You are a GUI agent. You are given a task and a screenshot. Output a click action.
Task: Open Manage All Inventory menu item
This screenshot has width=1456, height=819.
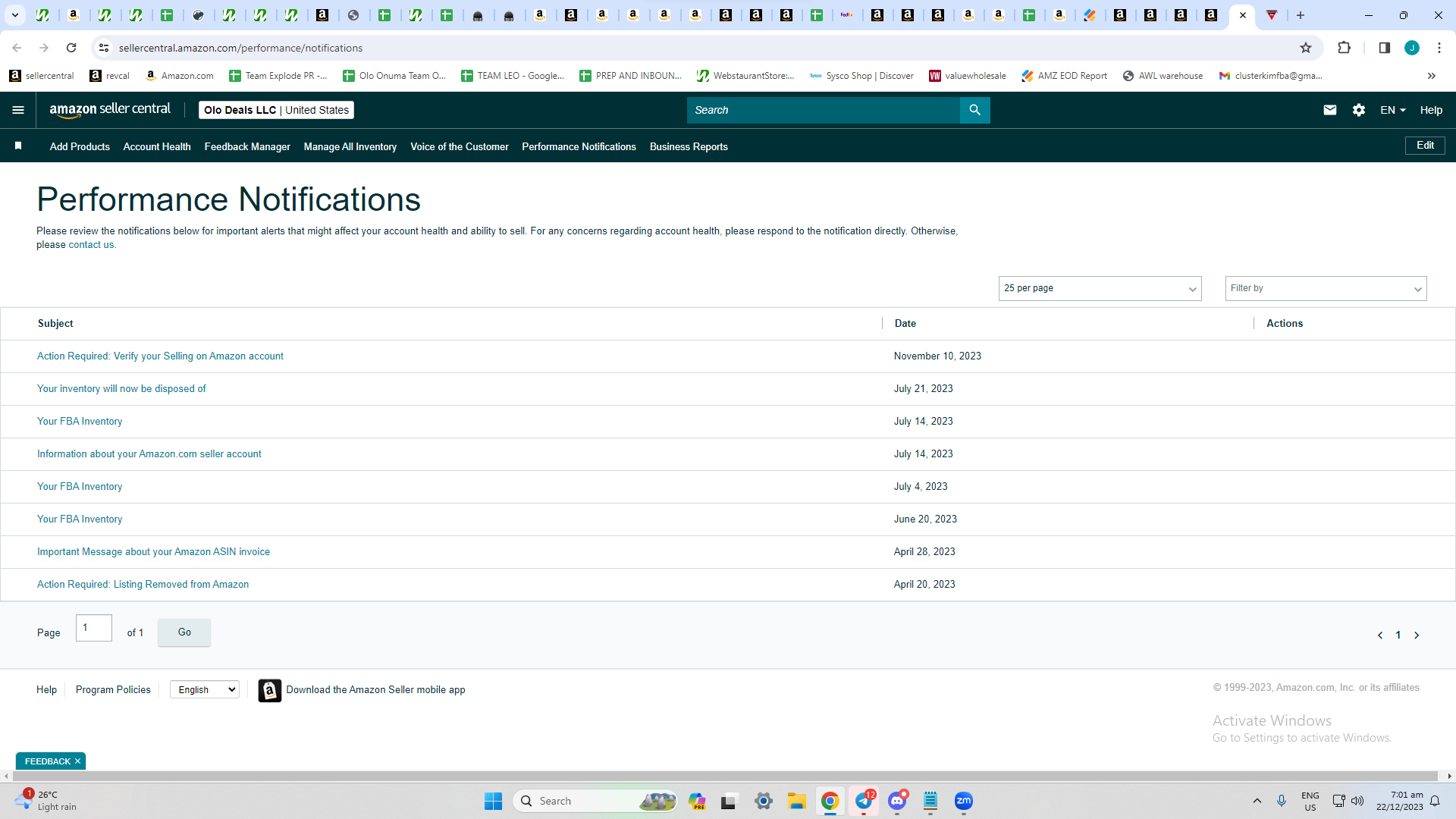click(x=350, y=146)
